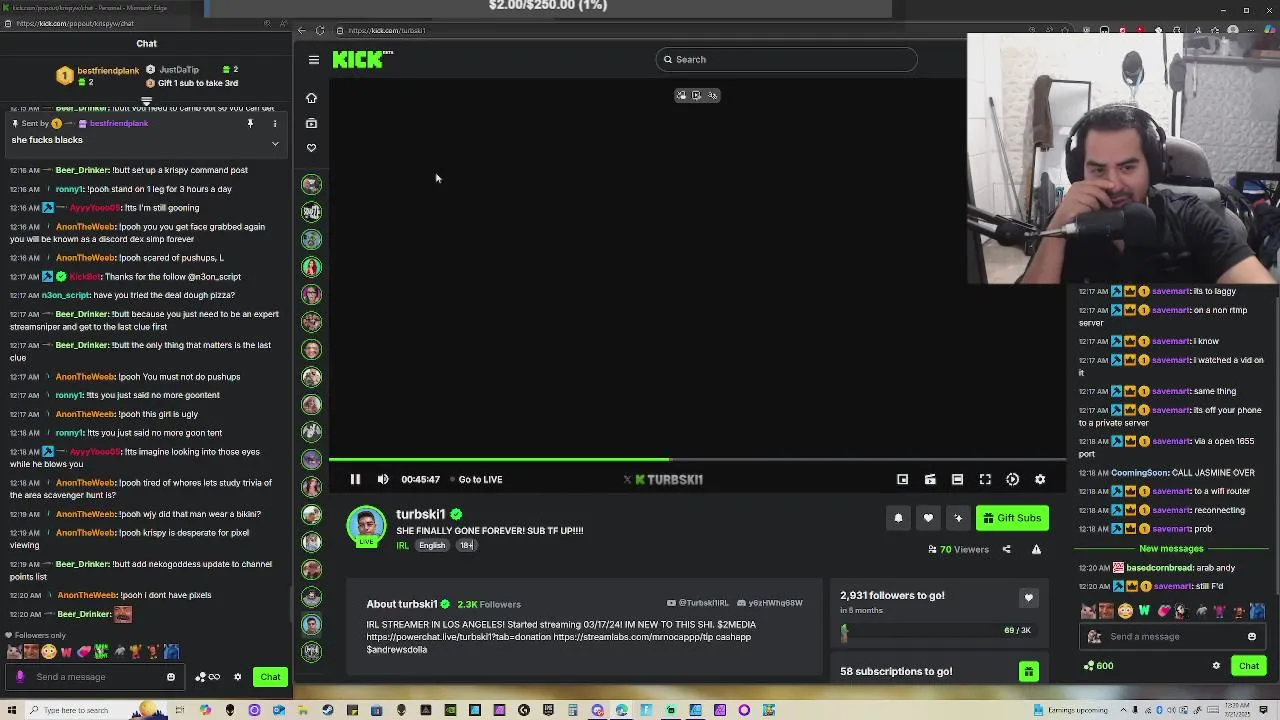
Task: Click the 600 channel points balance
Action: click(x=1098, y=666)
